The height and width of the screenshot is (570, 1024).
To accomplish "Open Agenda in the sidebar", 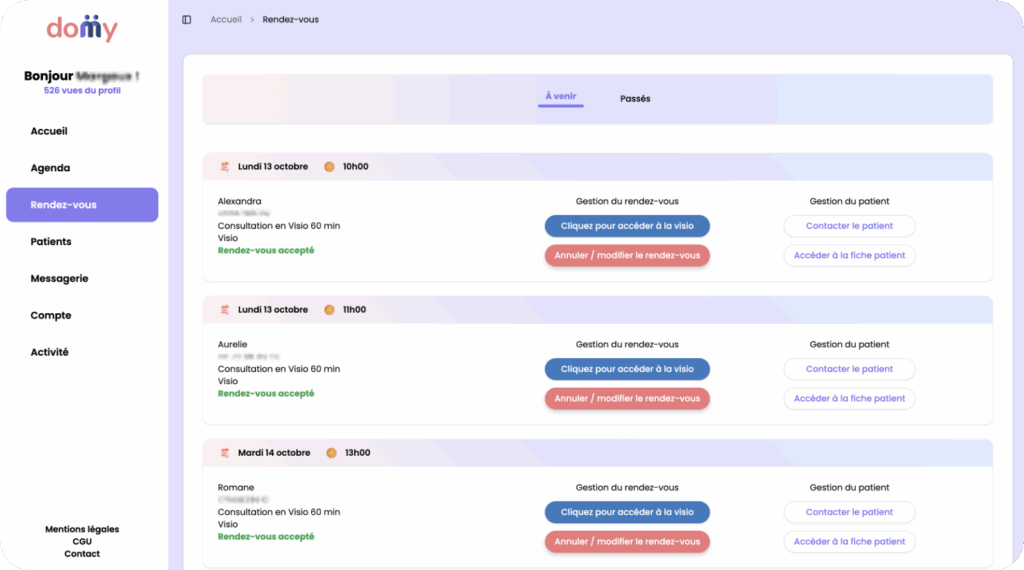I will (51, 168).
